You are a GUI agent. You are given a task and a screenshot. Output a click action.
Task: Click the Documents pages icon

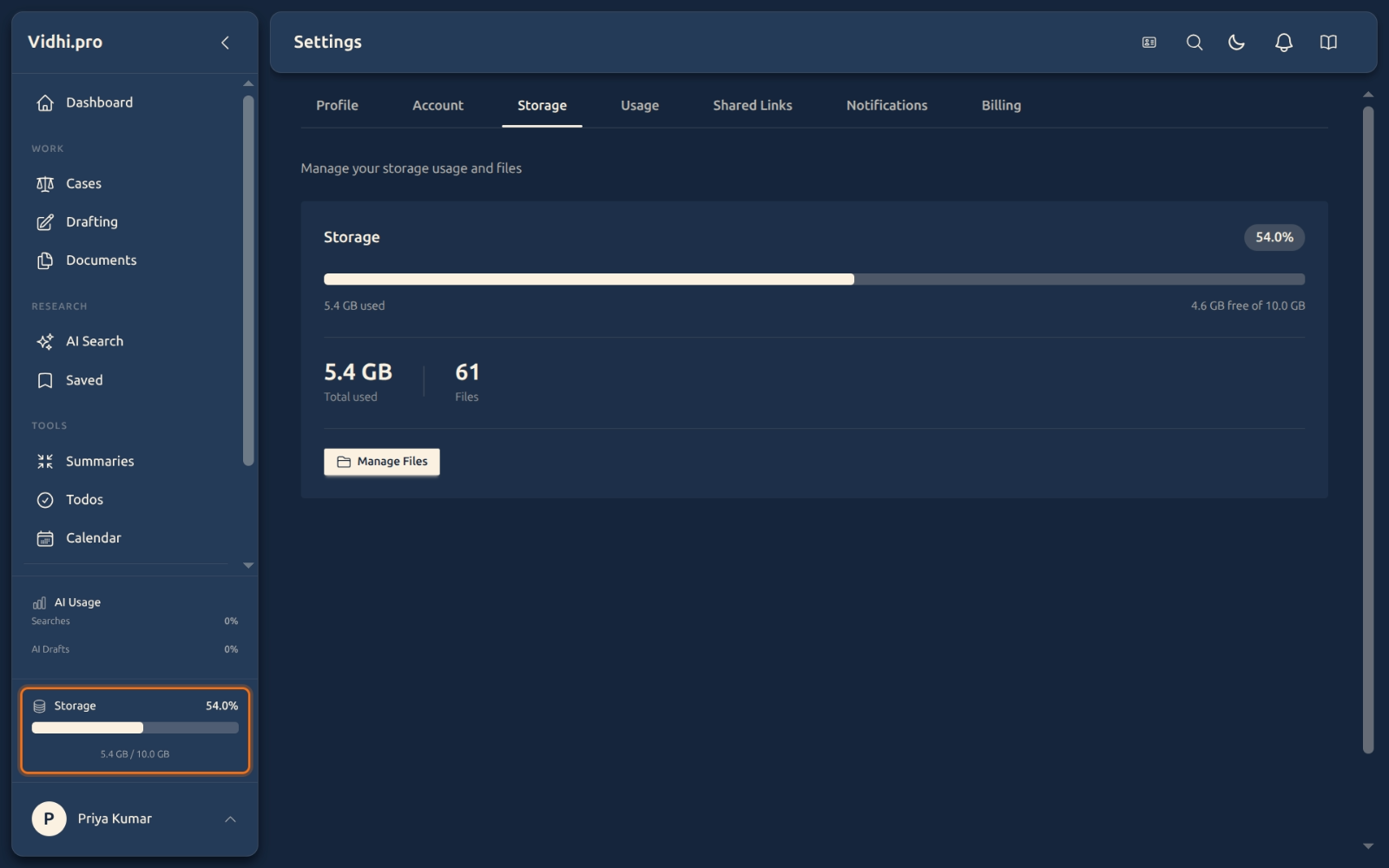pyautogui.click(x=45, y=260)
